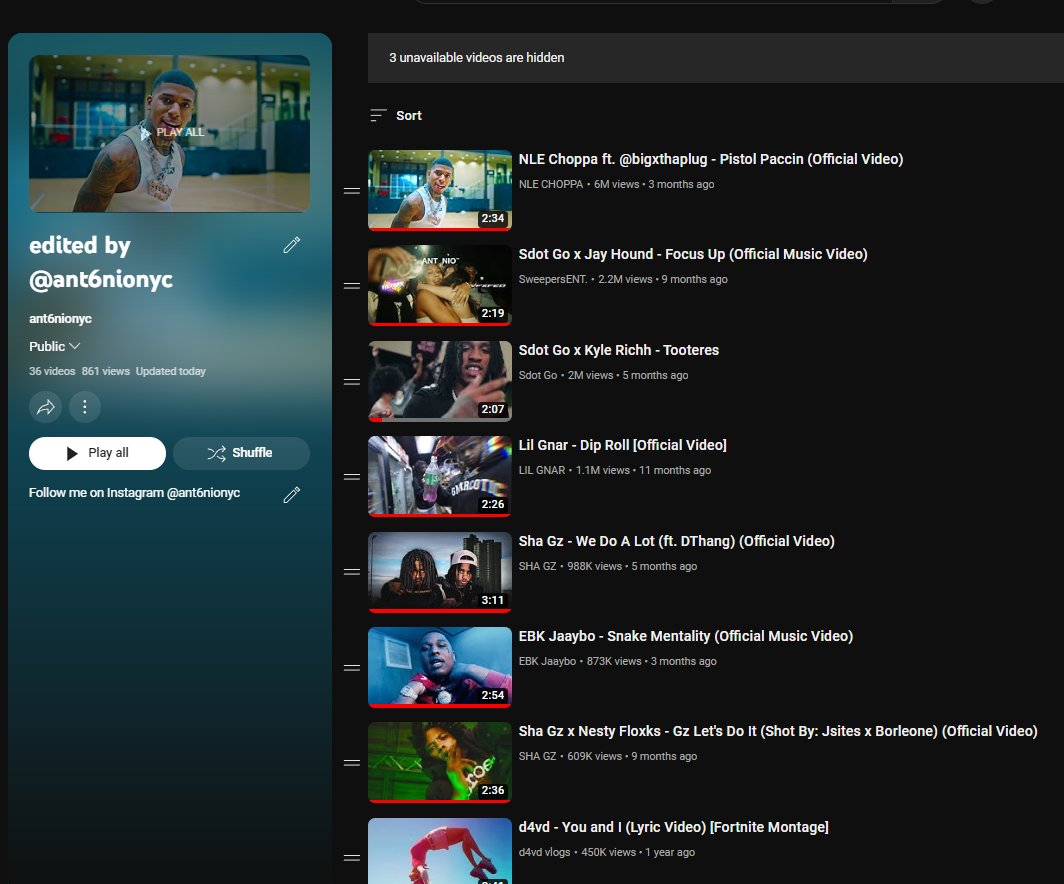Click 'Follow me on Instagram @ant6nionyc' description
The width and height of the screenshot is (1064, 884).
pyautogui.click(x=134, y=493)
